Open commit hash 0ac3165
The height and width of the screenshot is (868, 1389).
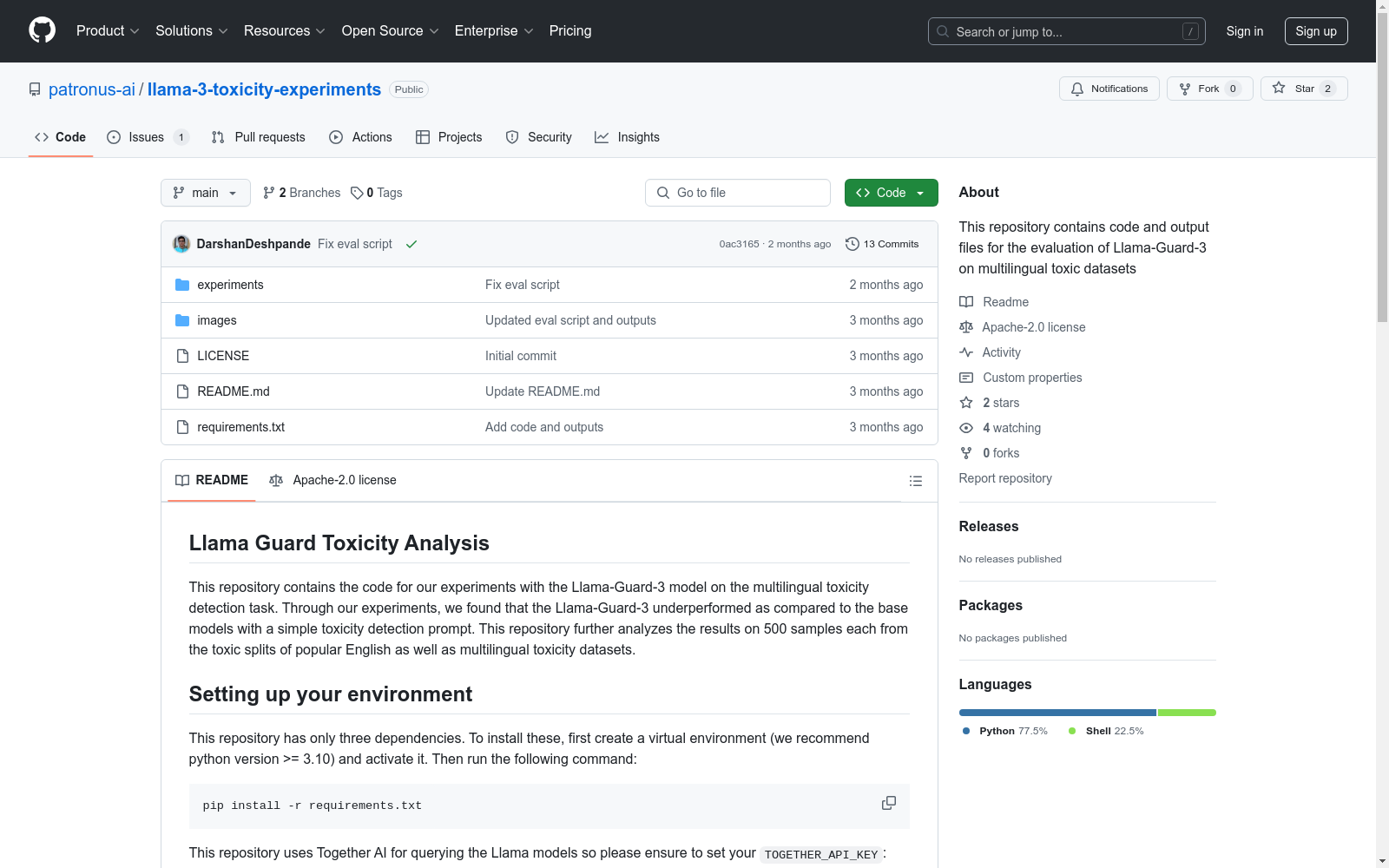(739, 244)
